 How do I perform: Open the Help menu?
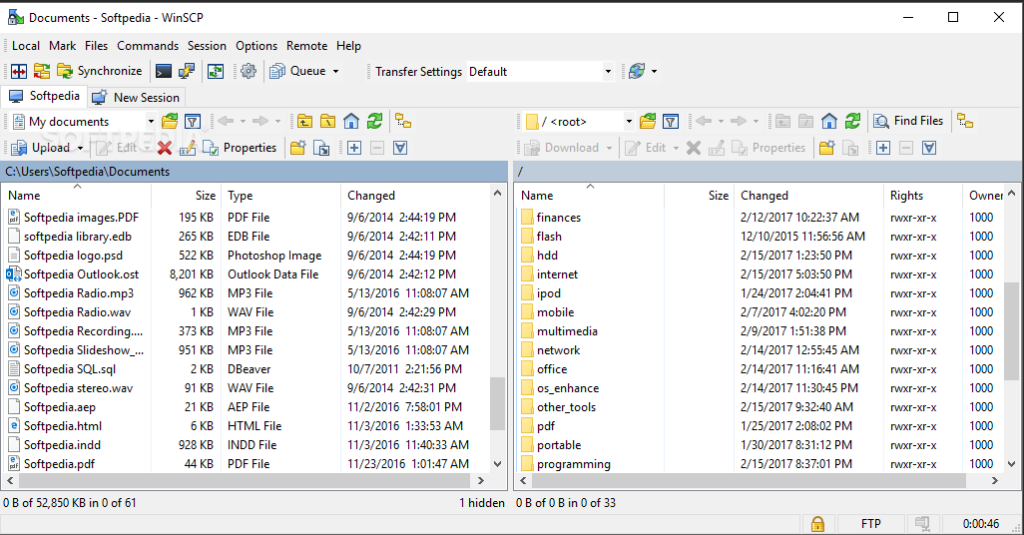[348, 46]
